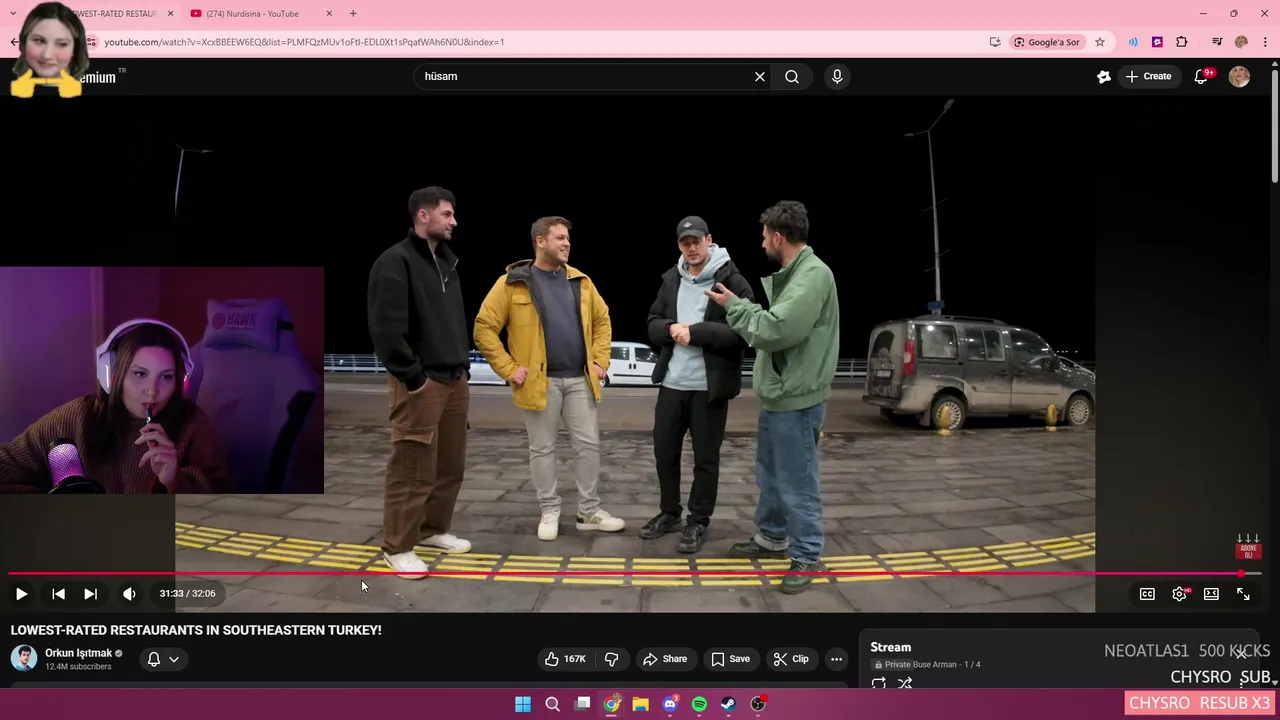Screen dimensions: 1280x720
Task: Toggle loop playlist in the Stream panel
Action: click(x=879, y=684)
